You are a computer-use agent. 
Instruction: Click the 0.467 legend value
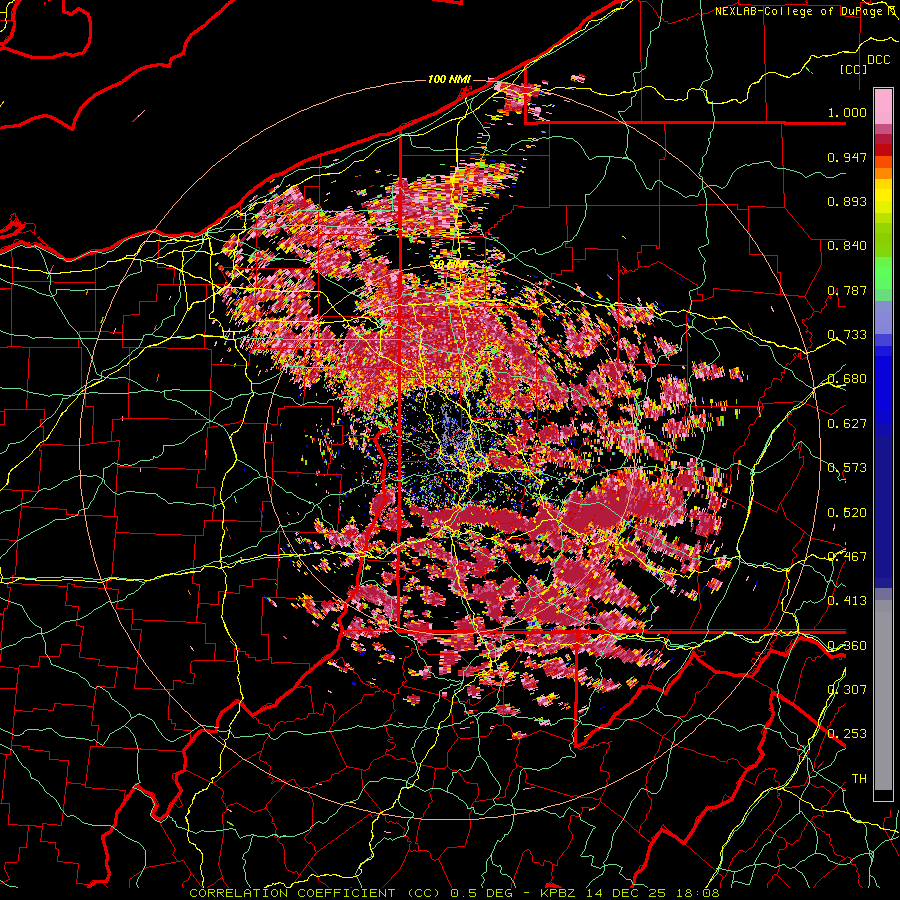(847, 556)
